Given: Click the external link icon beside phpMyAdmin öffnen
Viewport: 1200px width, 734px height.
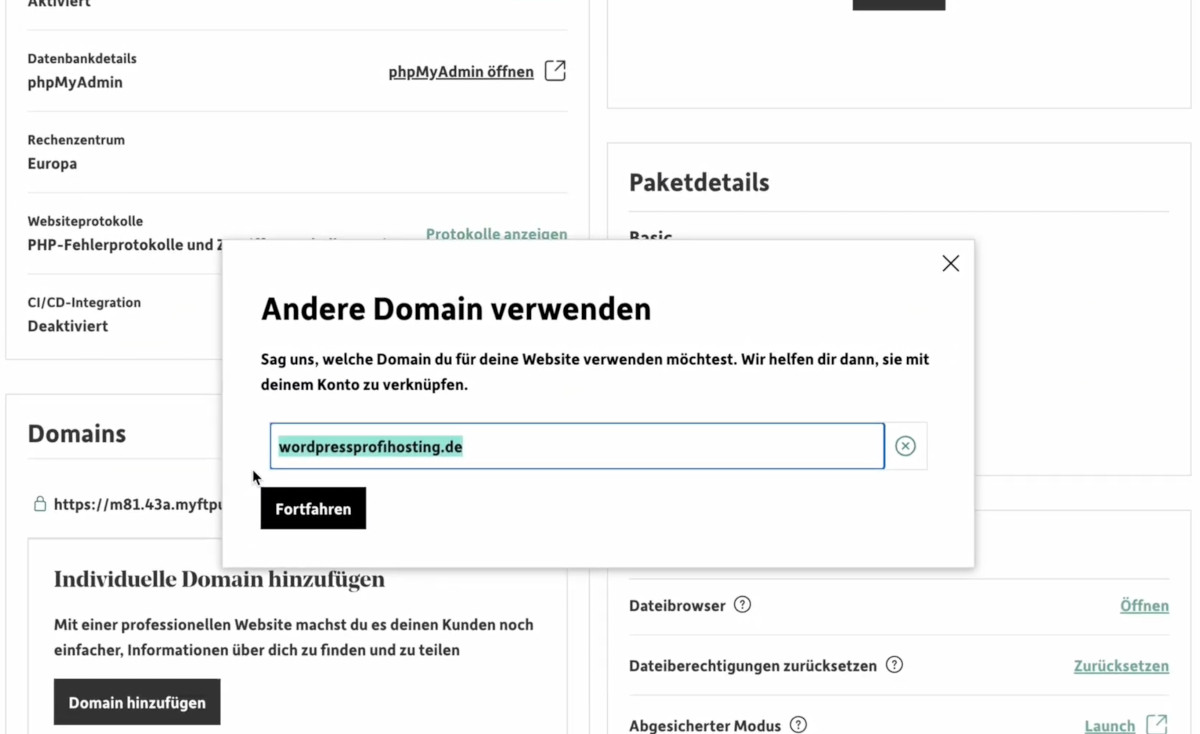Looking at the screenshot, I should click(x=555, y=71).
